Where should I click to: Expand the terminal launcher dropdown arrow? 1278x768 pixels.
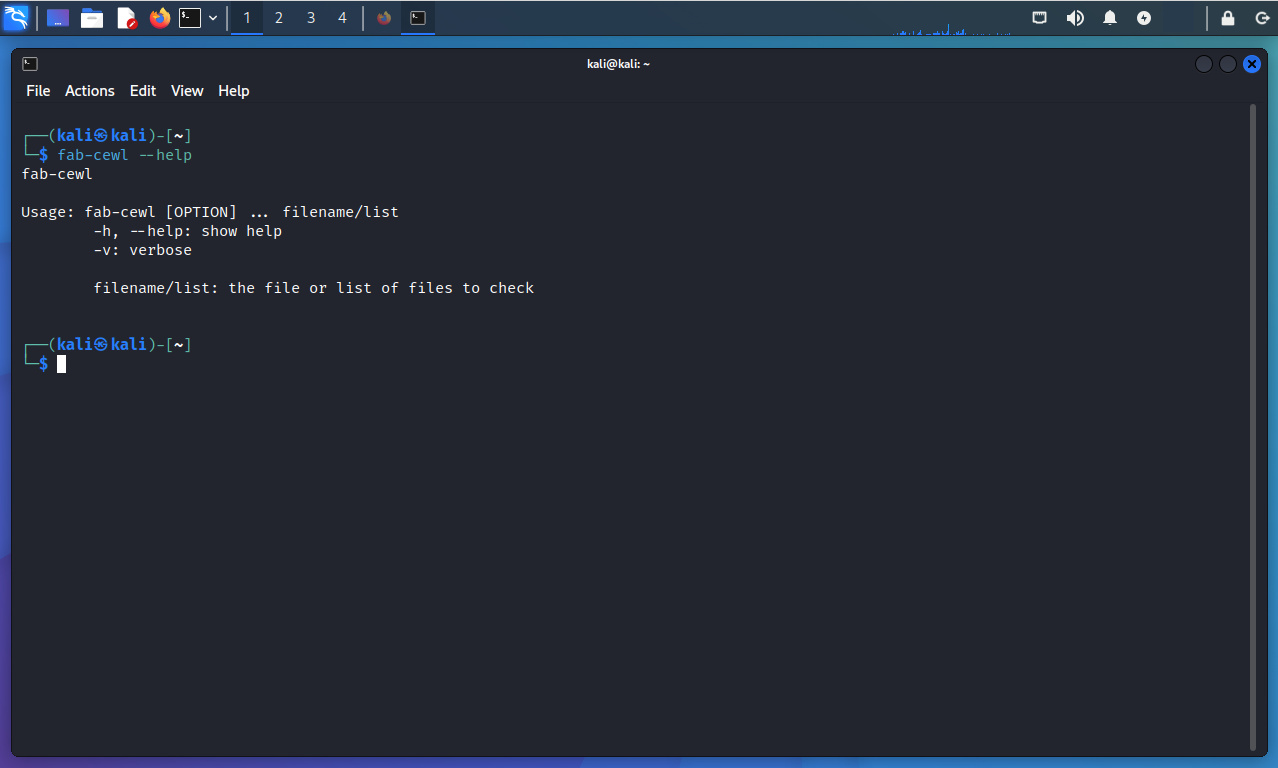[213, 18]
